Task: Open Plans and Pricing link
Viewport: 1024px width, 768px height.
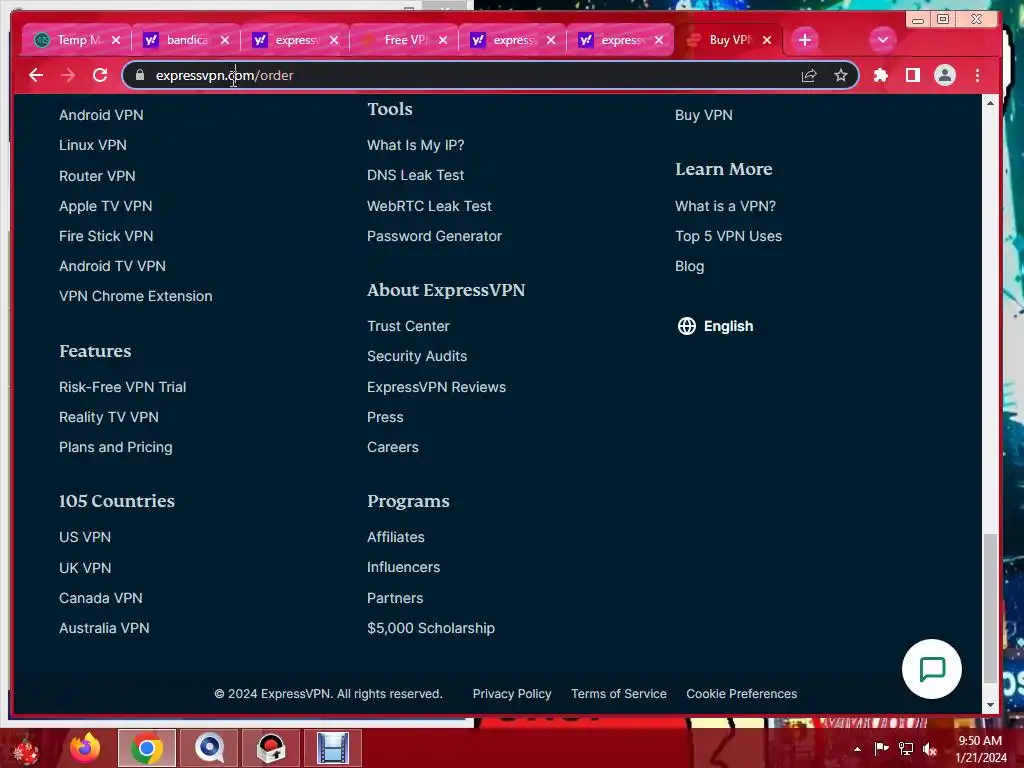Action: coord(116,447)
